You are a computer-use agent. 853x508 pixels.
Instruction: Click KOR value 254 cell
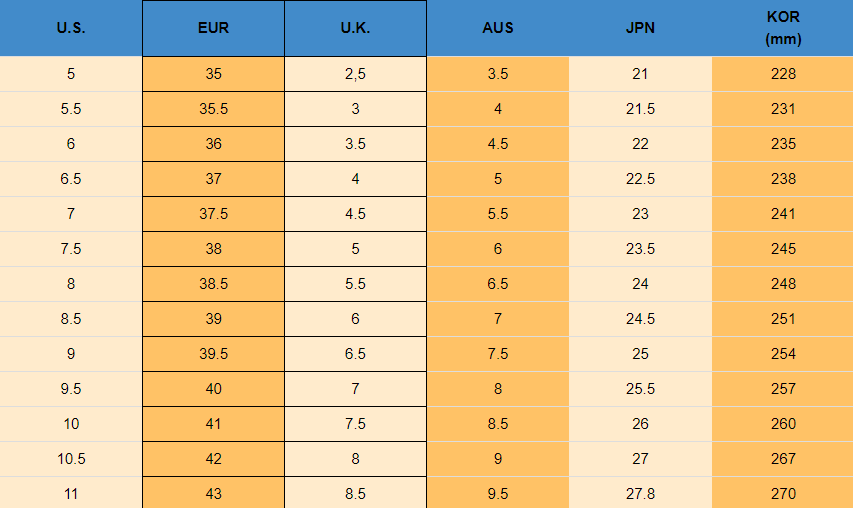point(783,354)
